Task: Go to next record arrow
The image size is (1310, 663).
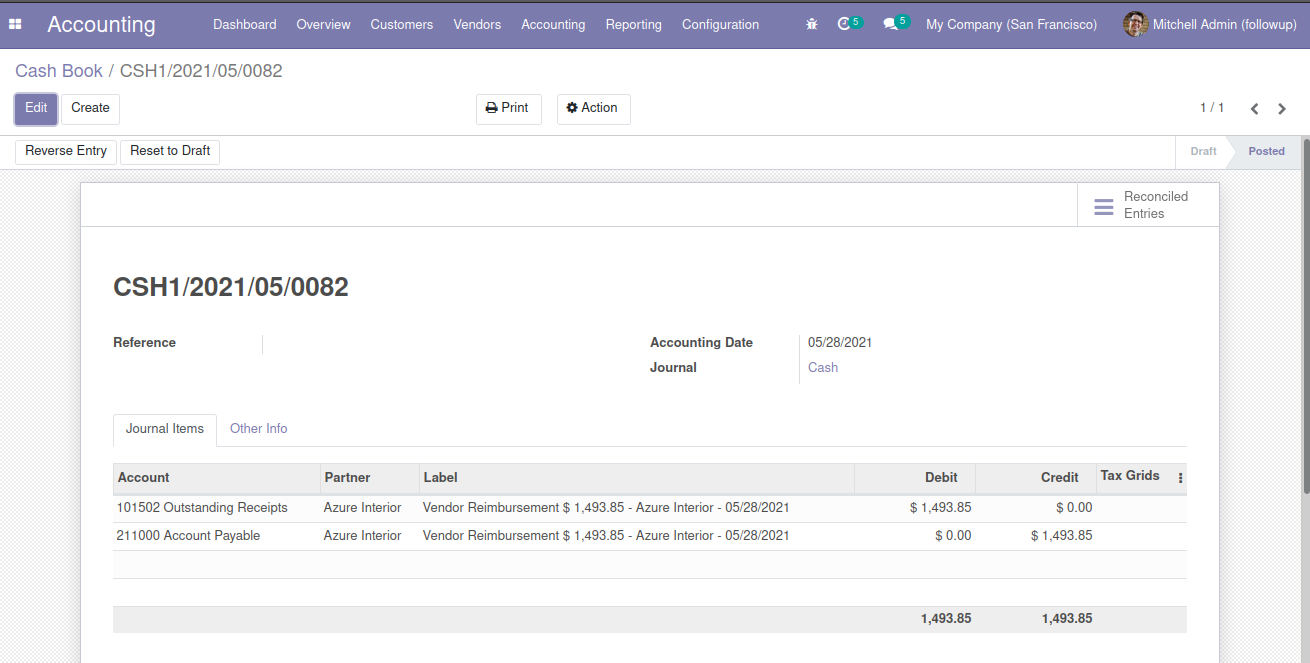Action: pyautogui.click(x=1283, y=109)
